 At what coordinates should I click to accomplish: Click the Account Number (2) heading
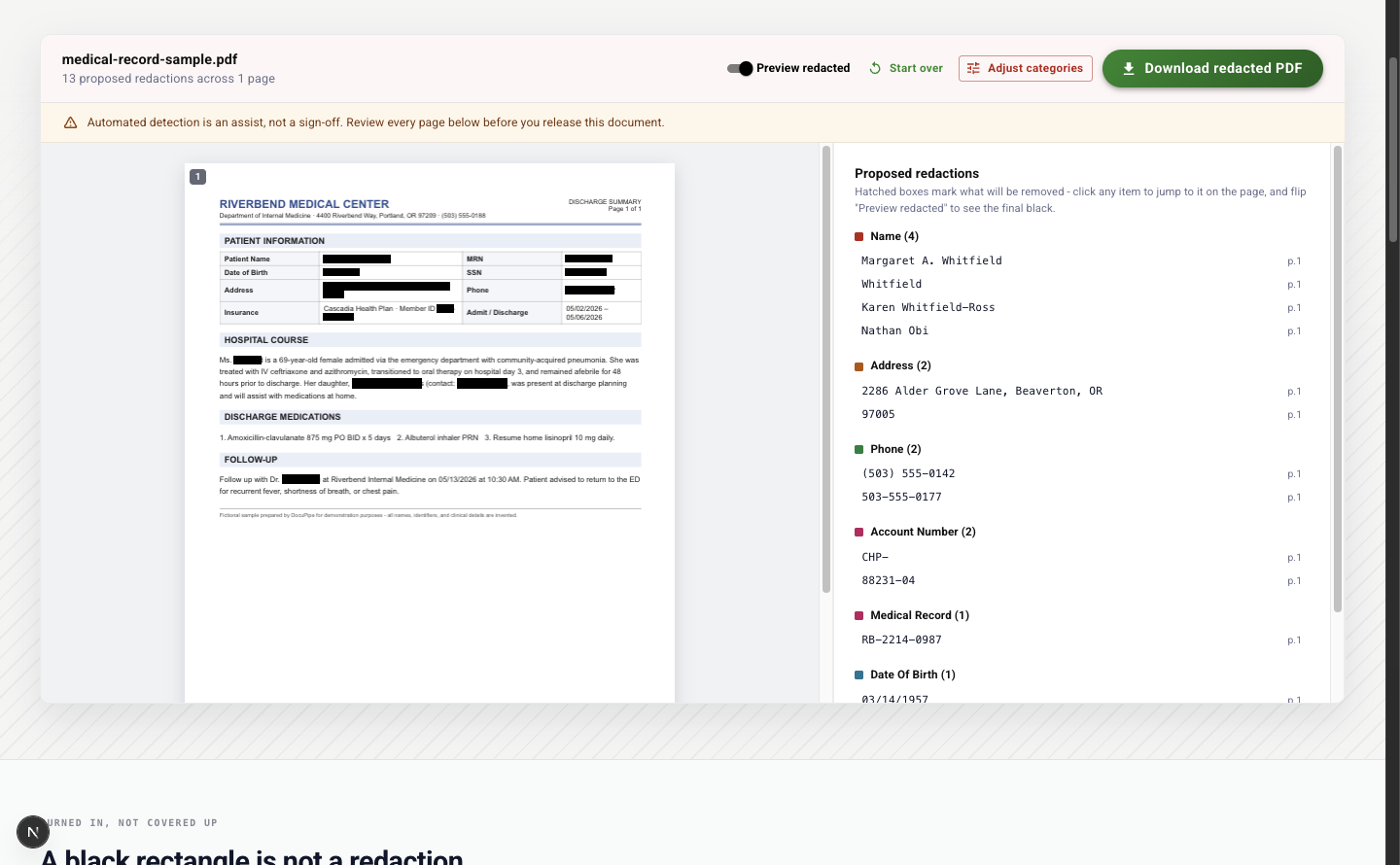click(x=923, y=532)
